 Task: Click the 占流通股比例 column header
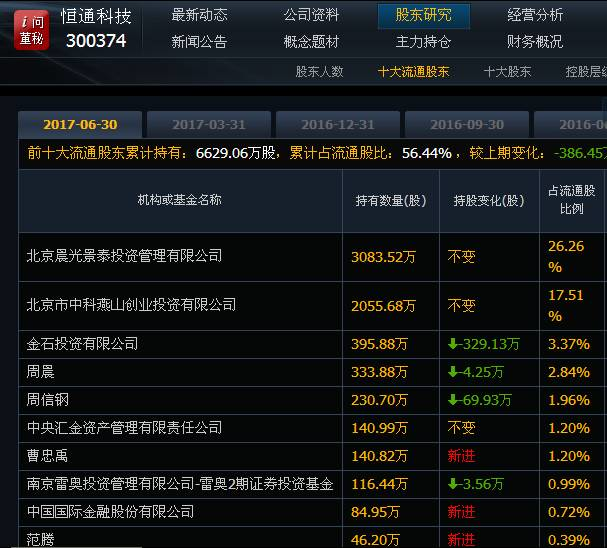[571, 200]
